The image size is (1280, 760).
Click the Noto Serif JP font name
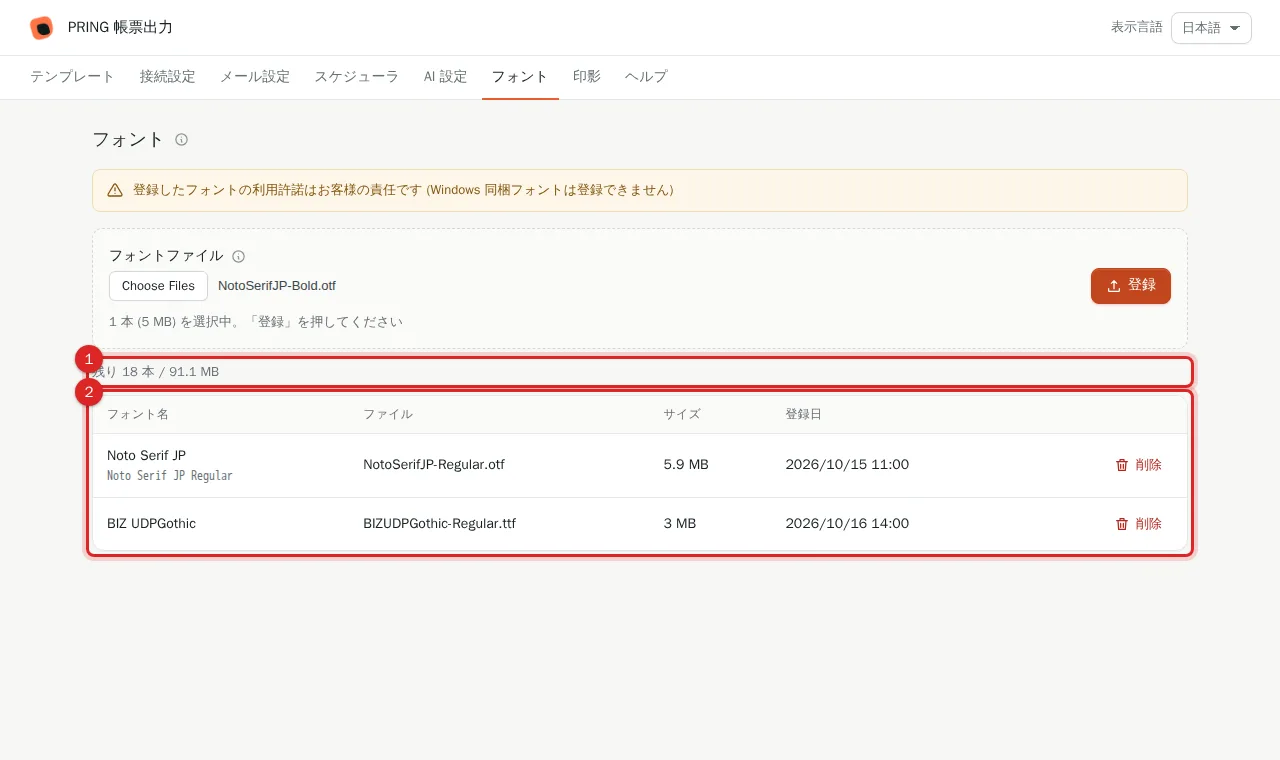pos(147,455)
